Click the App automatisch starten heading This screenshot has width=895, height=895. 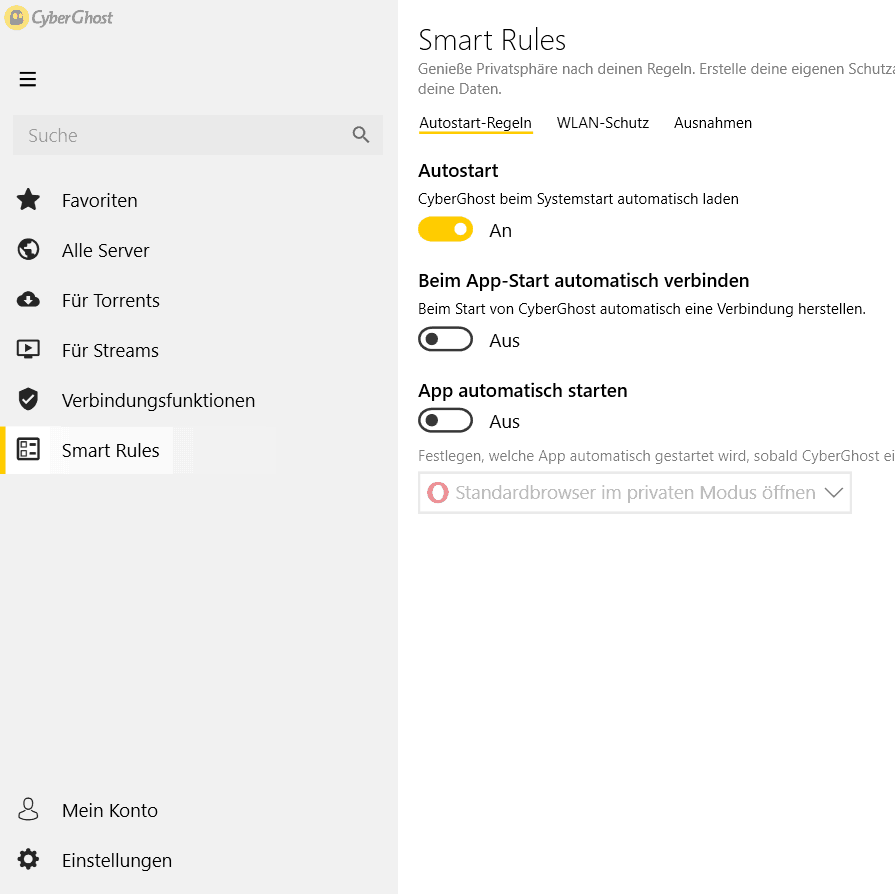click(x=522, y=390)
